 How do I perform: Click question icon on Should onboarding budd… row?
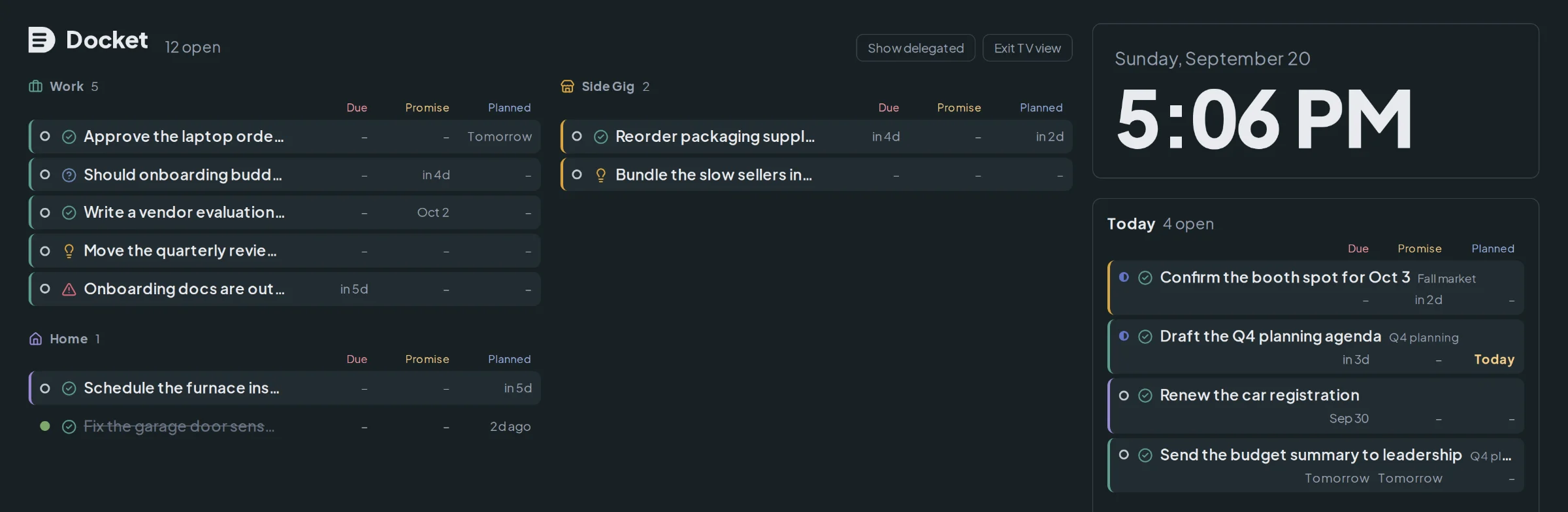pyautogui.click(x=69, y=175)
